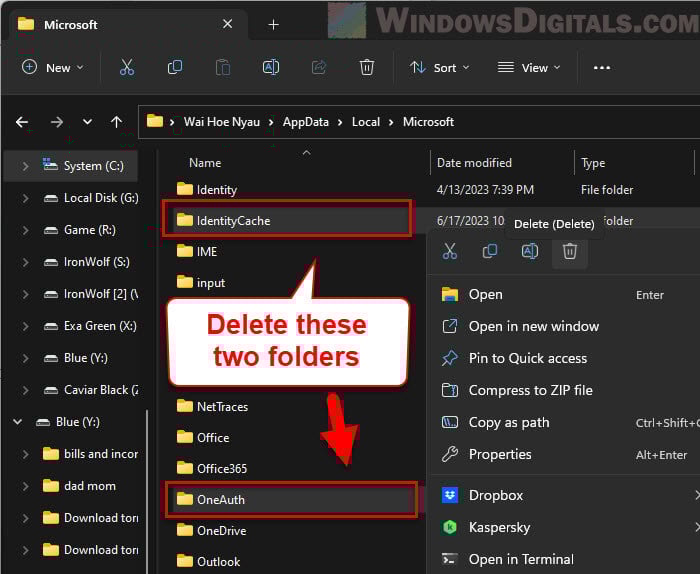The image size is (700, 574).
Task: Click the context menu Cut icon
Action: (450, 251)
